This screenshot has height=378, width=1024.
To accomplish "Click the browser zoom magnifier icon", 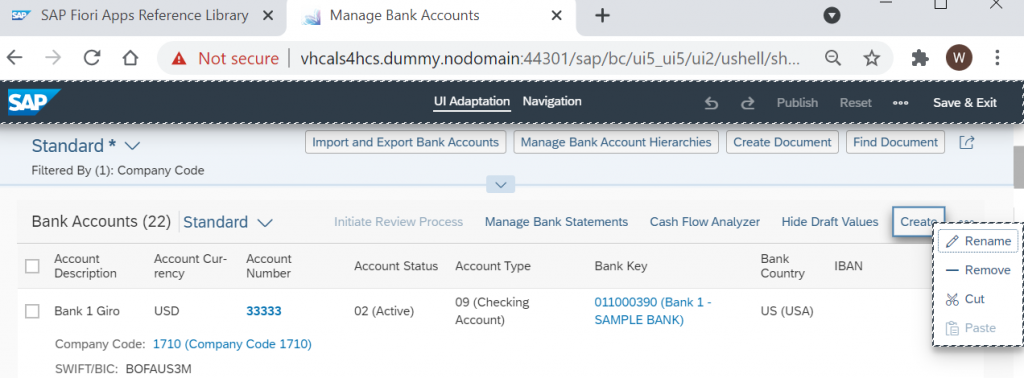I will click(833, 58).
